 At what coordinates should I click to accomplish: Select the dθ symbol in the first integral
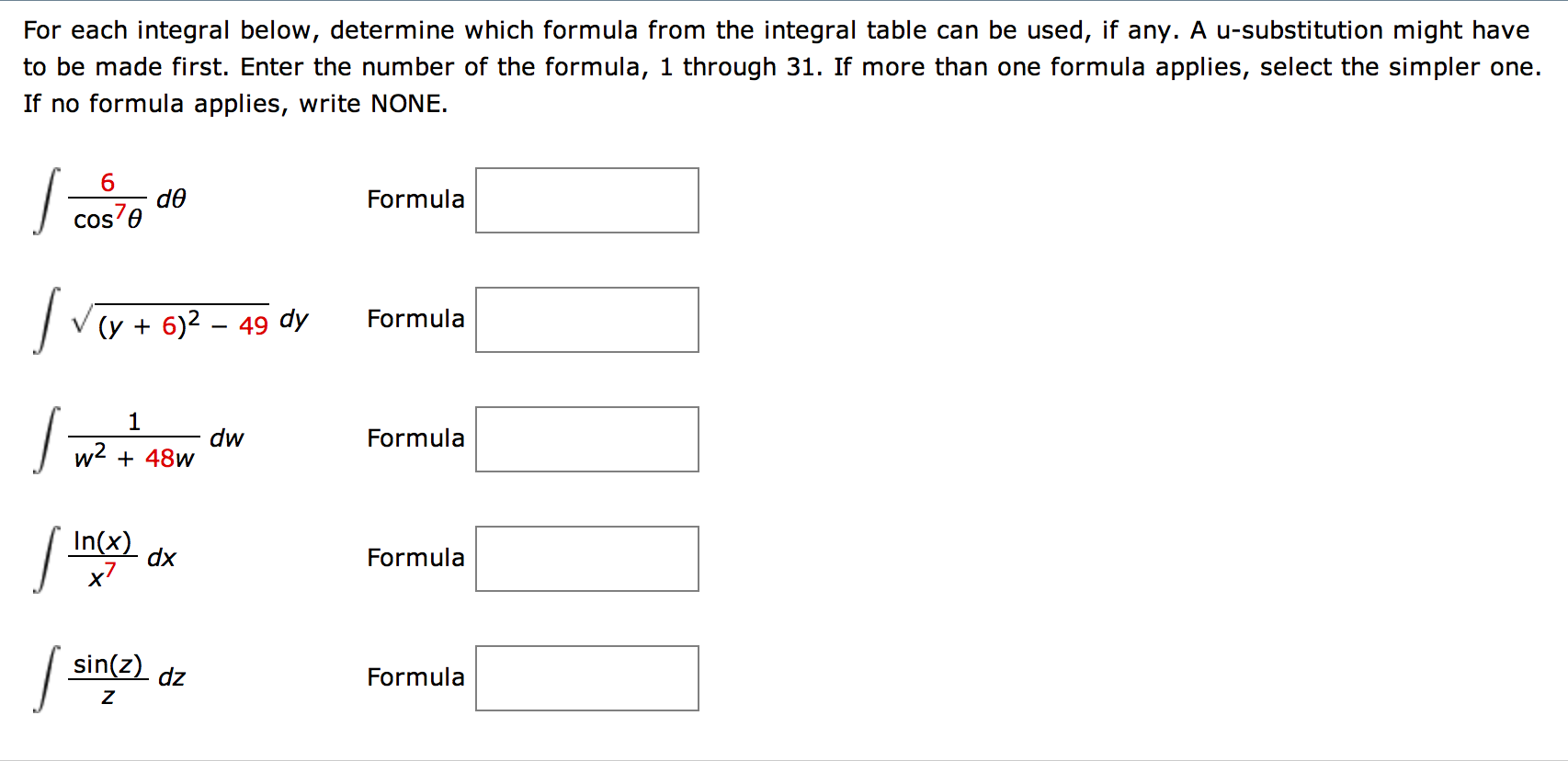[x=172, y=197]
